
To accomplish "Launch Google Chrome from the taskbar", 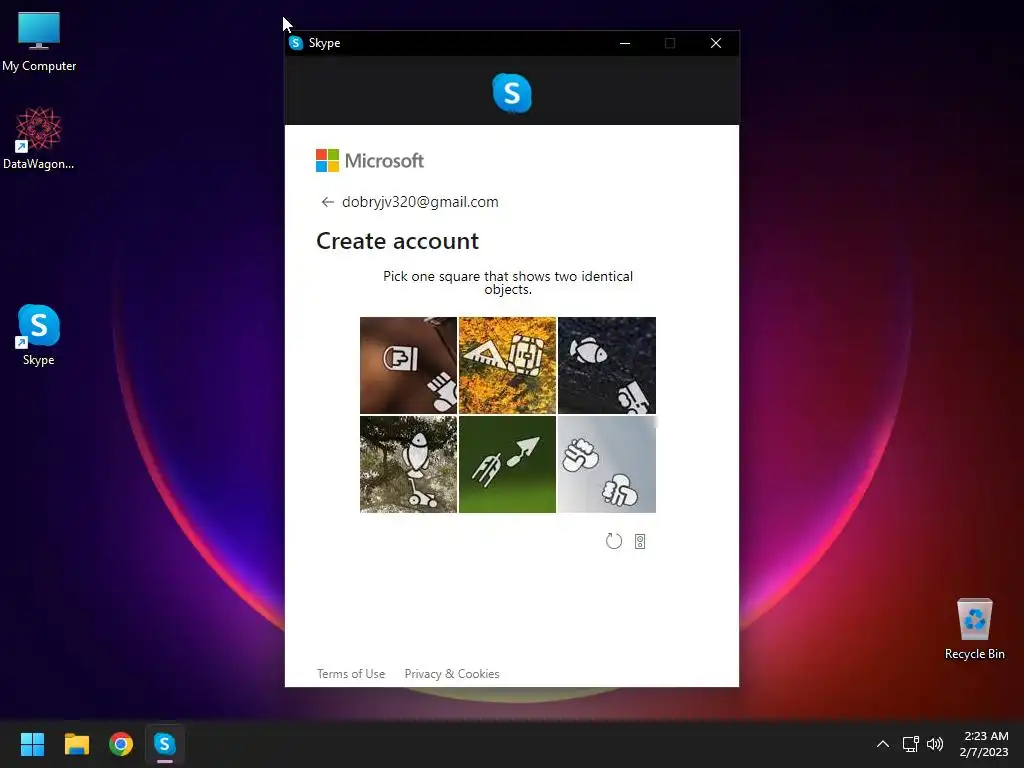I will [121, 744].
